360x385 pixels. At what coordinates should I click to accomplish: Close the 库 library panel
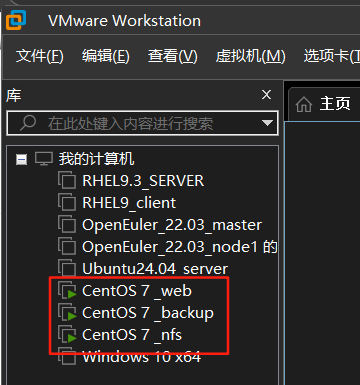266,95
